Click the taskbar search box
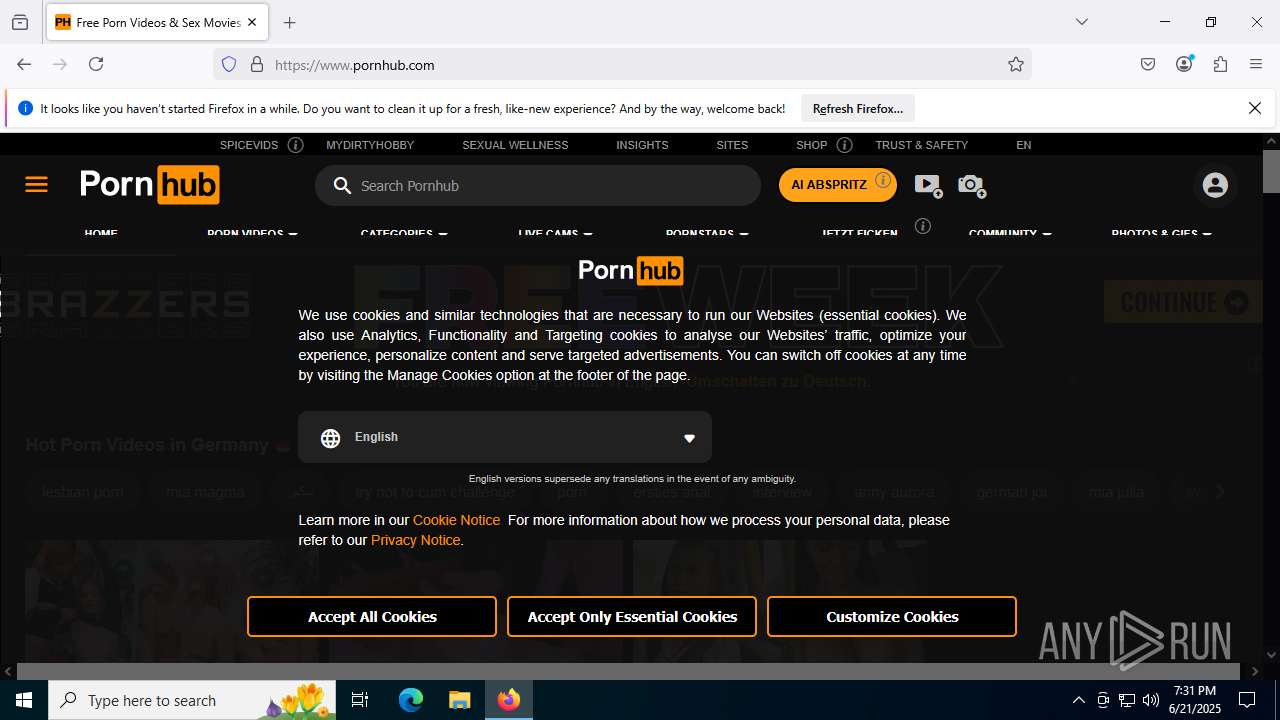This screenshot has height=720, width=1280. 194,700
